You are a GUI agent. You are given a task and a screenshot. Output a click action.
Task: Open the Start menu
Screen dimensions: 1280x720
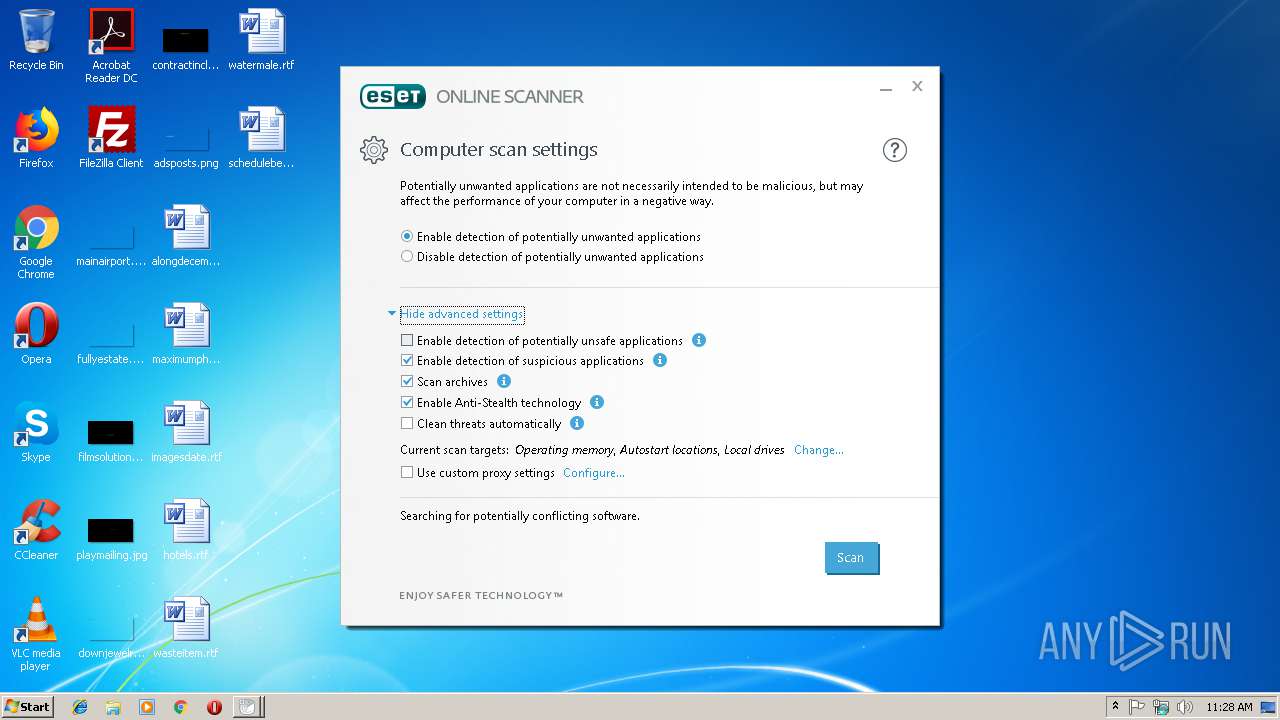click(x=28, y=707)
